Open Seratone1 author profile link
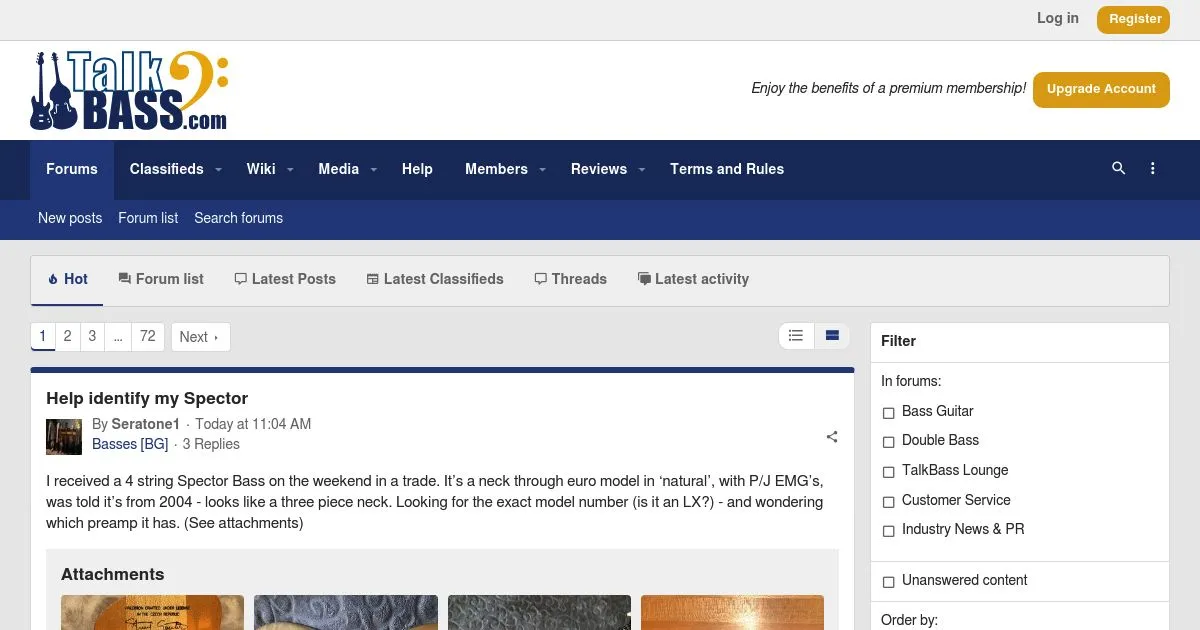Screen dimensions: 1200x630 (146, 424)
